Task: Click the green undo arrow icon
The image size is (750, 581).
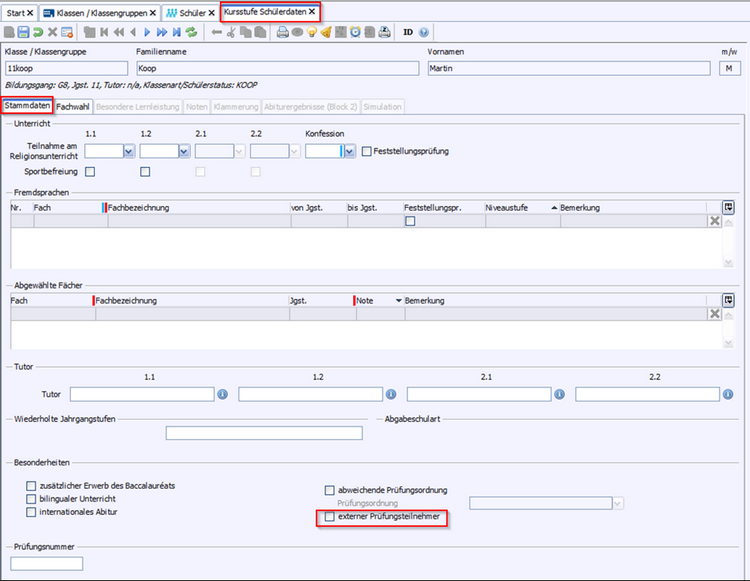Action: [38, 32]
